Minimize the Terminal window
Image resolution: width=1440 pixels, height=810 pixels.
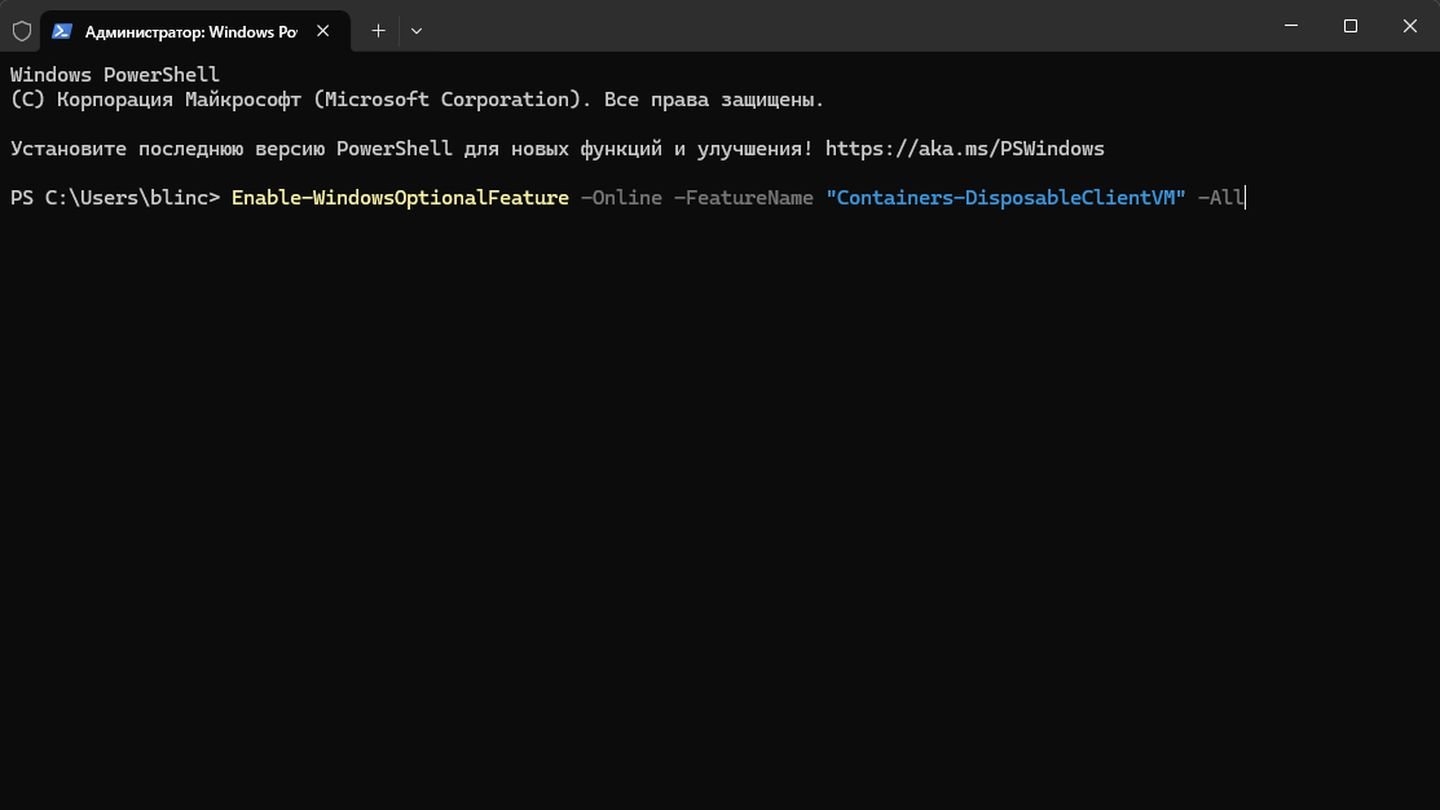tap(1291, 27)
